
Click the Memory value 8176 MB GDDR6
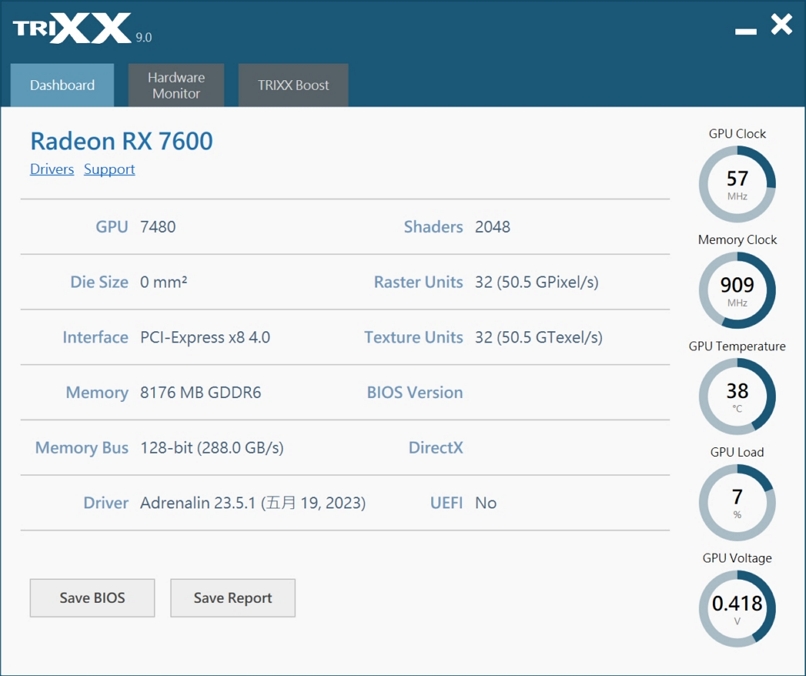[x=200, y=392]
